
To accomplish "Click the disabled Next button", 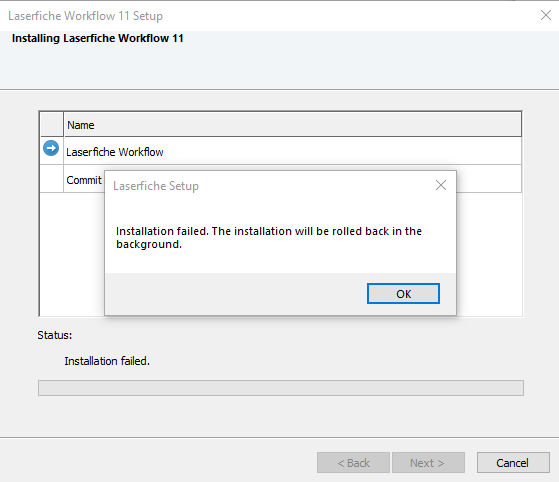I will click(x=428, y=463).
